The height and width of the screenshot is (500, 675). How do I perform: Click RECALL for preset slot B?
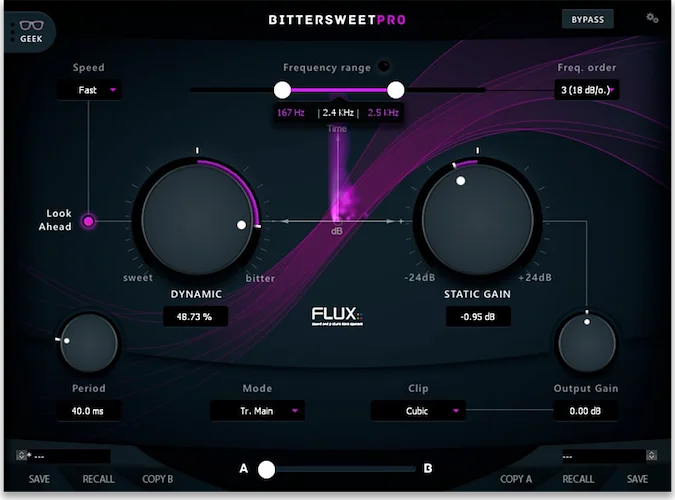[578, 479]
